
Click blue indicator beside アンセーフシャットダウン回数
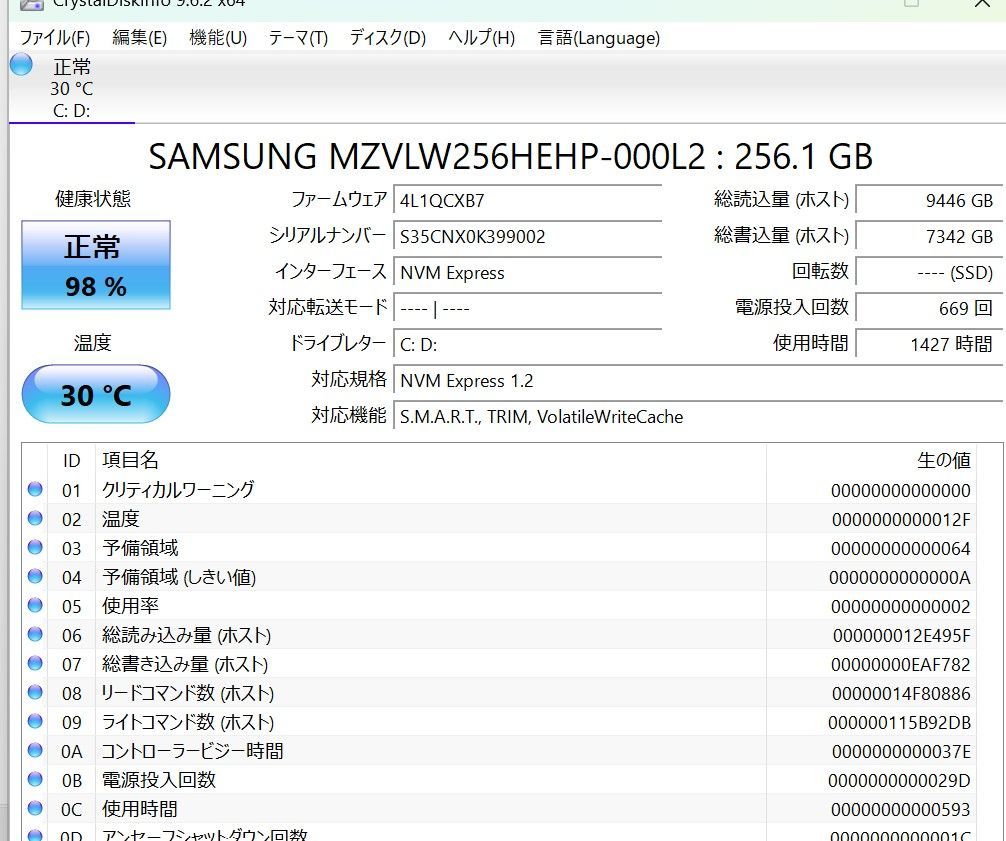tap(35, 833)
